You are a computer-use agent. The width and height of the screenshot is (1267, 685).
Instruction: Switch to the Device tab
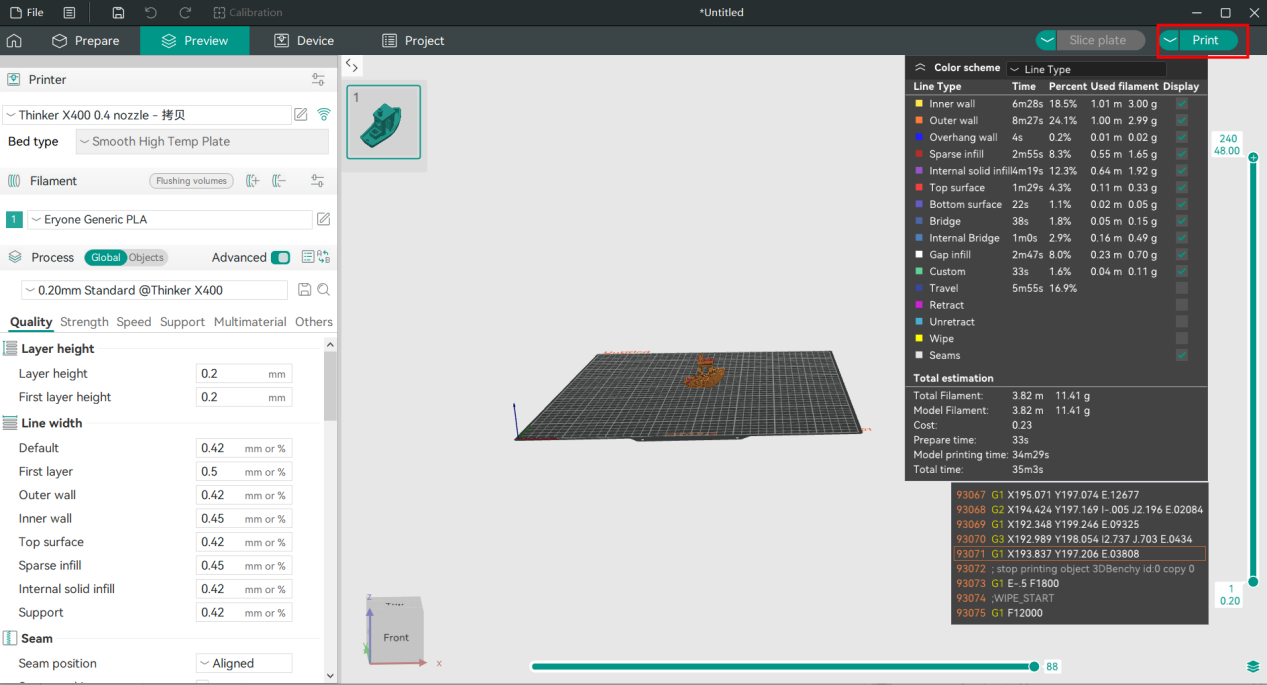click(x=304, y=41)
